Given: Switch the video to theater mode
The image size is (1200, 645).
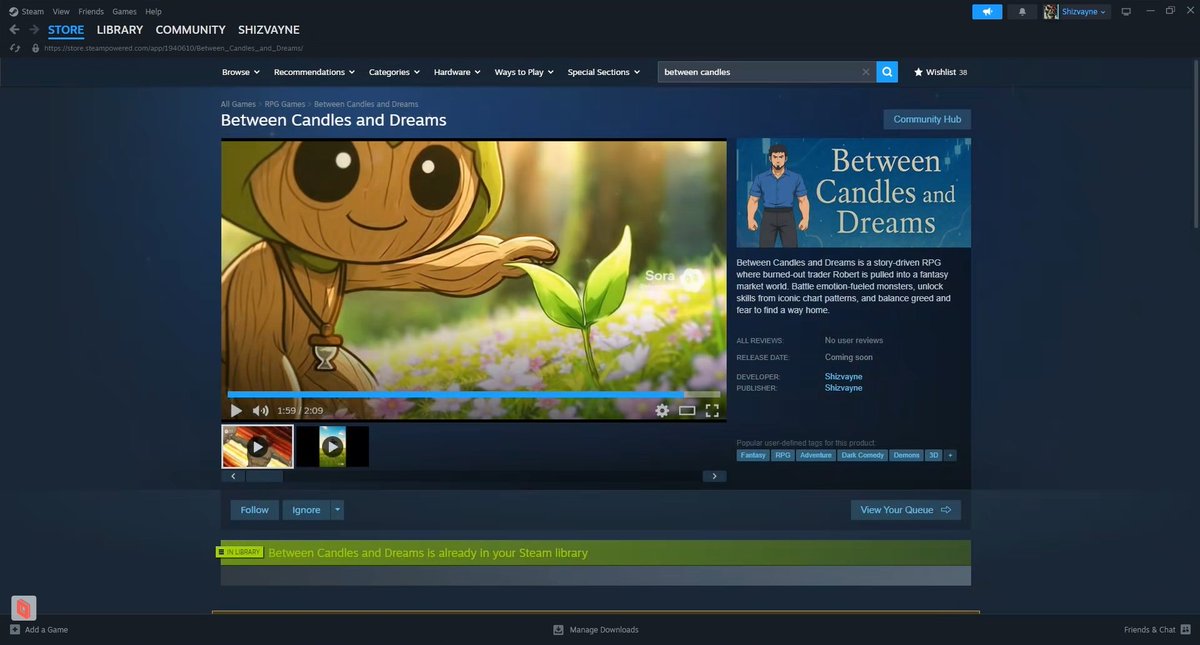Looking at the screenshot, I should (x=688, y=410).
